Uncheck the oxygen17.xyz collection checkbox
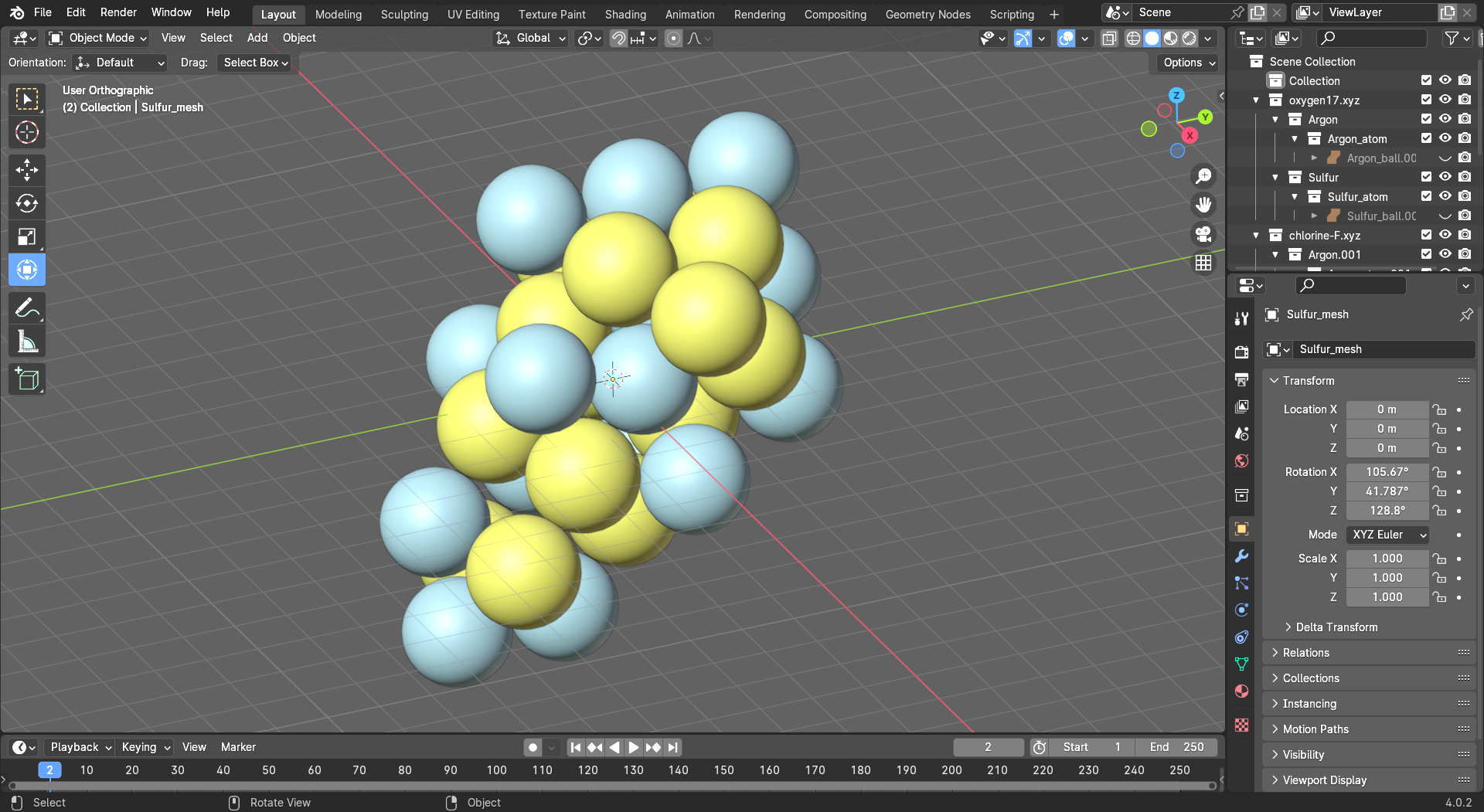 click(1426, 100)
